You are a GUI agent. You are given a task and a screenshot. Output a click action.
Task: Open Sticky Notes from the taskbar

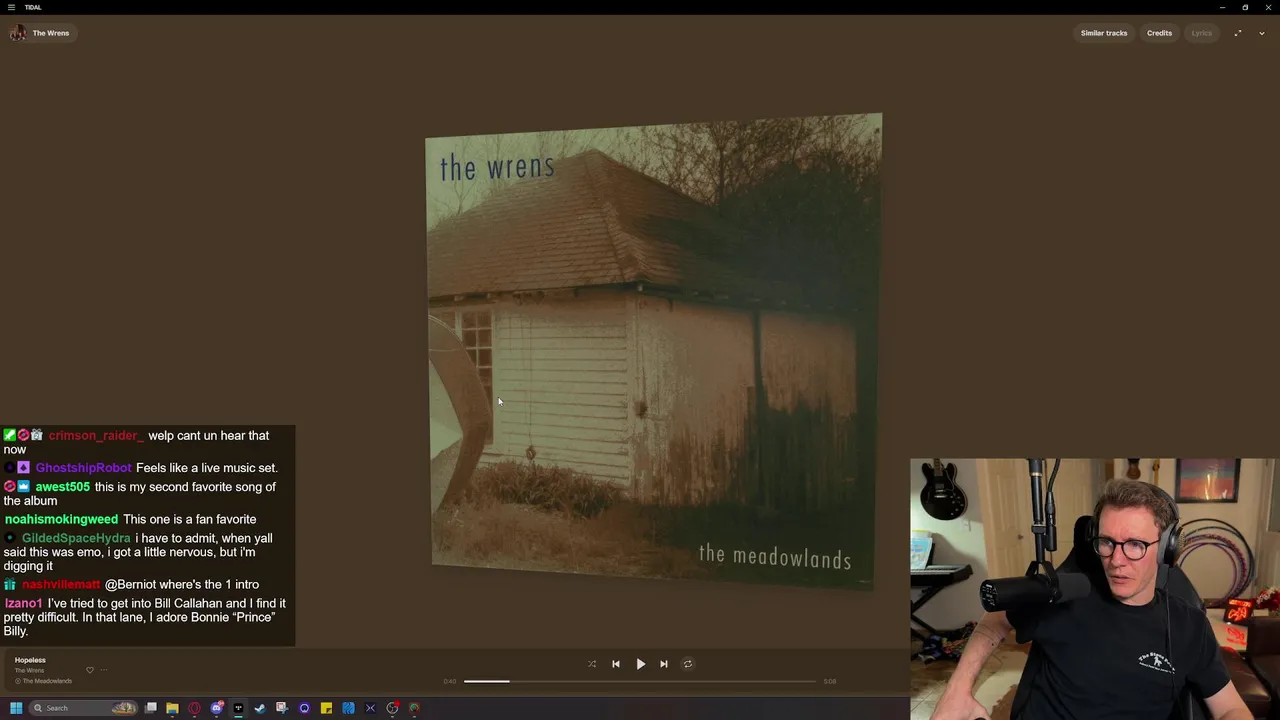[x=326, y=708]
